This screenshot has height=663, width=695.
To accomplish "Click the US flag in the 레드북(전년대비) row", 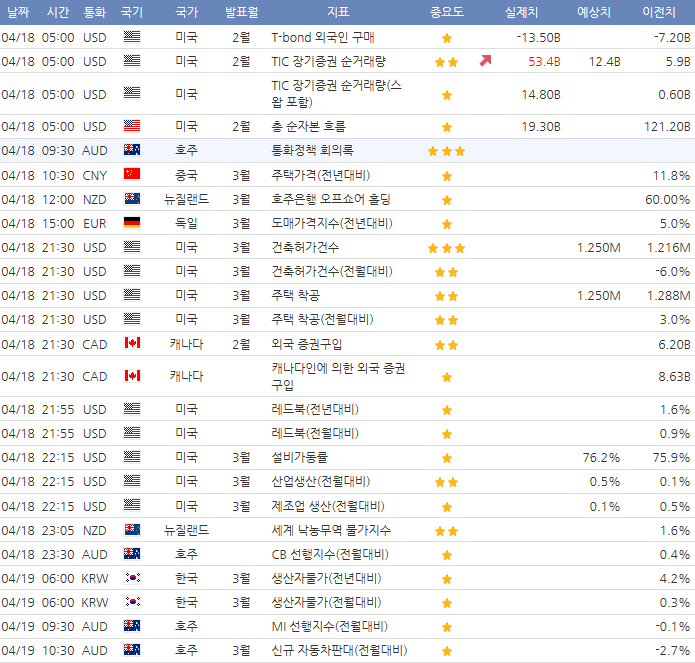I will coord(132,409).
